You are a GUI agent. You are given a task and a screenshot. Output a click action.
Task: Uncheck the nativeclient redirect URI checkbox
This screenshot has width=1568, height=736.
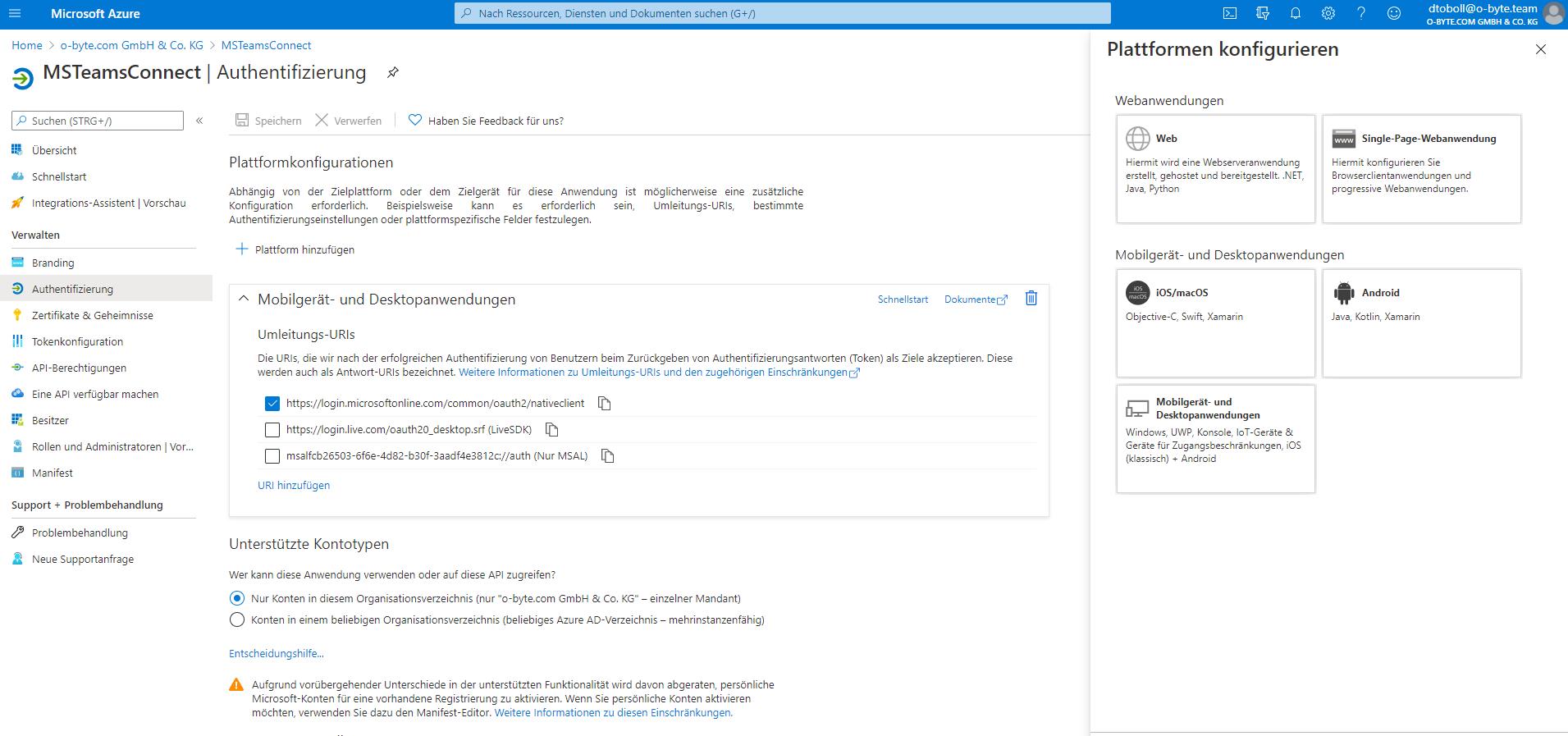[x=272, y=404]
